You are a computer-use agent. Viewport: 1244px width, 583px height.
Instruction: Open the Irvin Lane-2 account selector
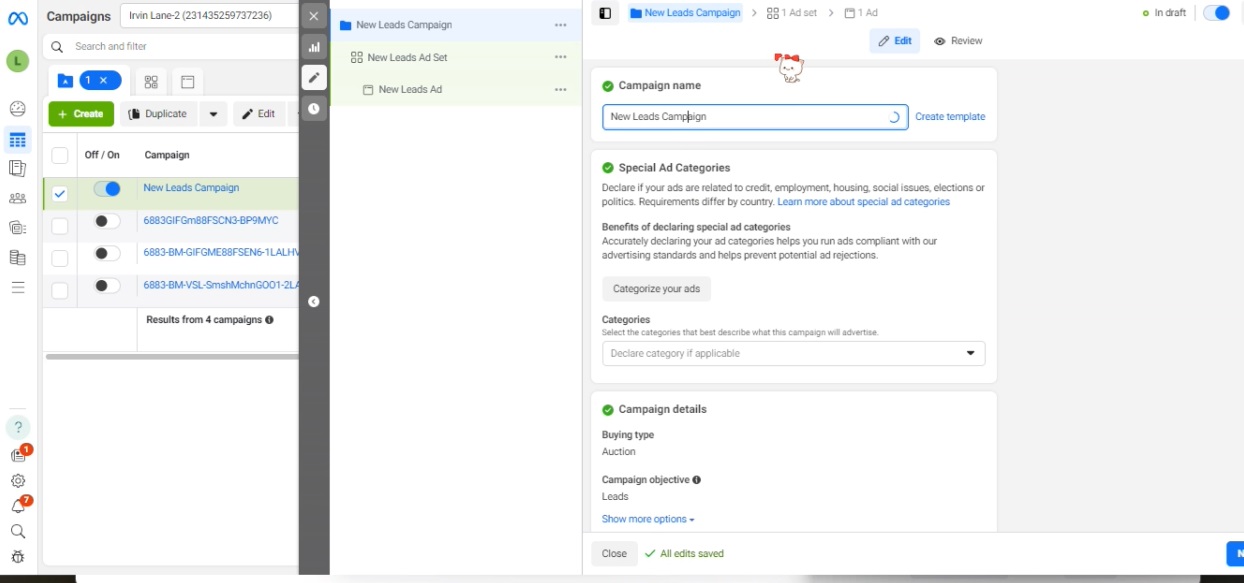(209, 16)
